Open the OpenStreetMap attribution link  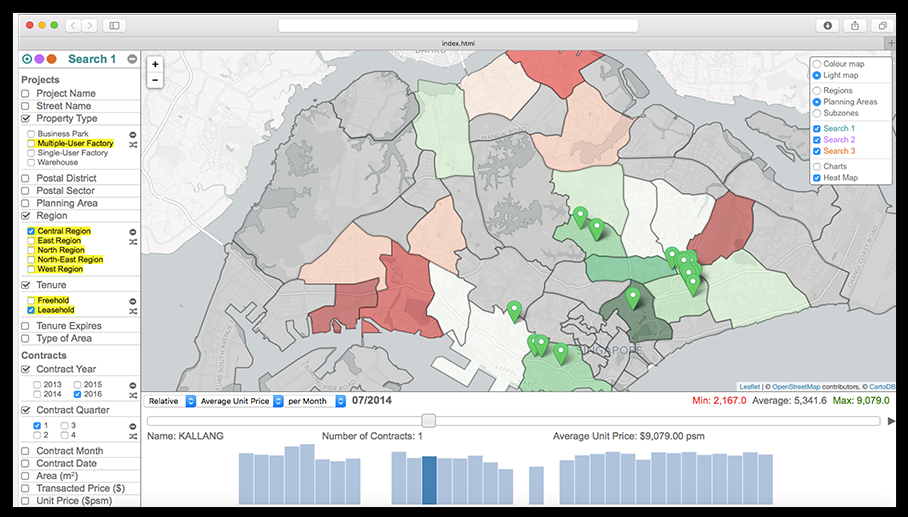(x=796, y=387)
